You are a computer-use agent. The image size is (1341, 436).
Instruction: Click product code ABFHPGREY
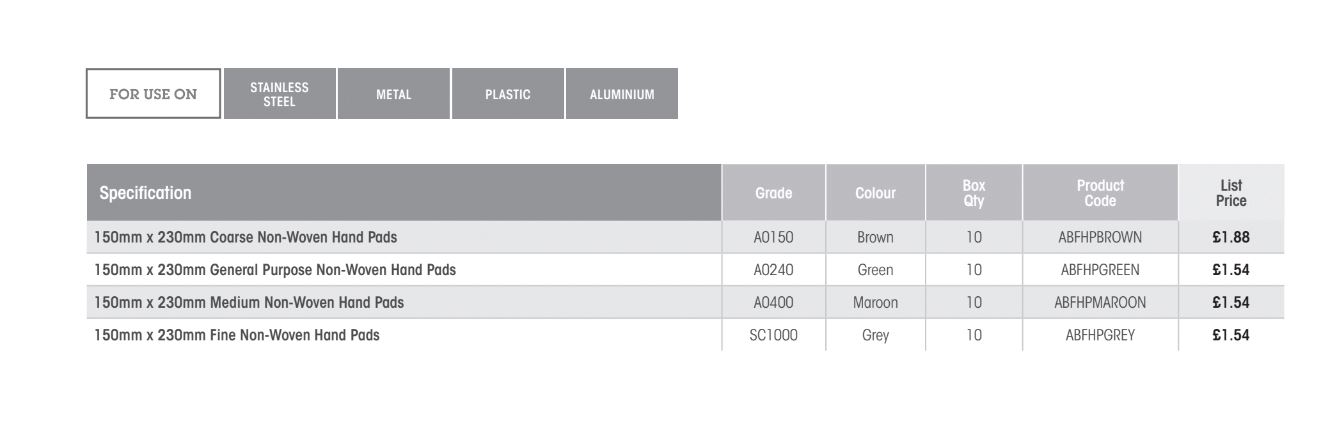[1100, 335]
